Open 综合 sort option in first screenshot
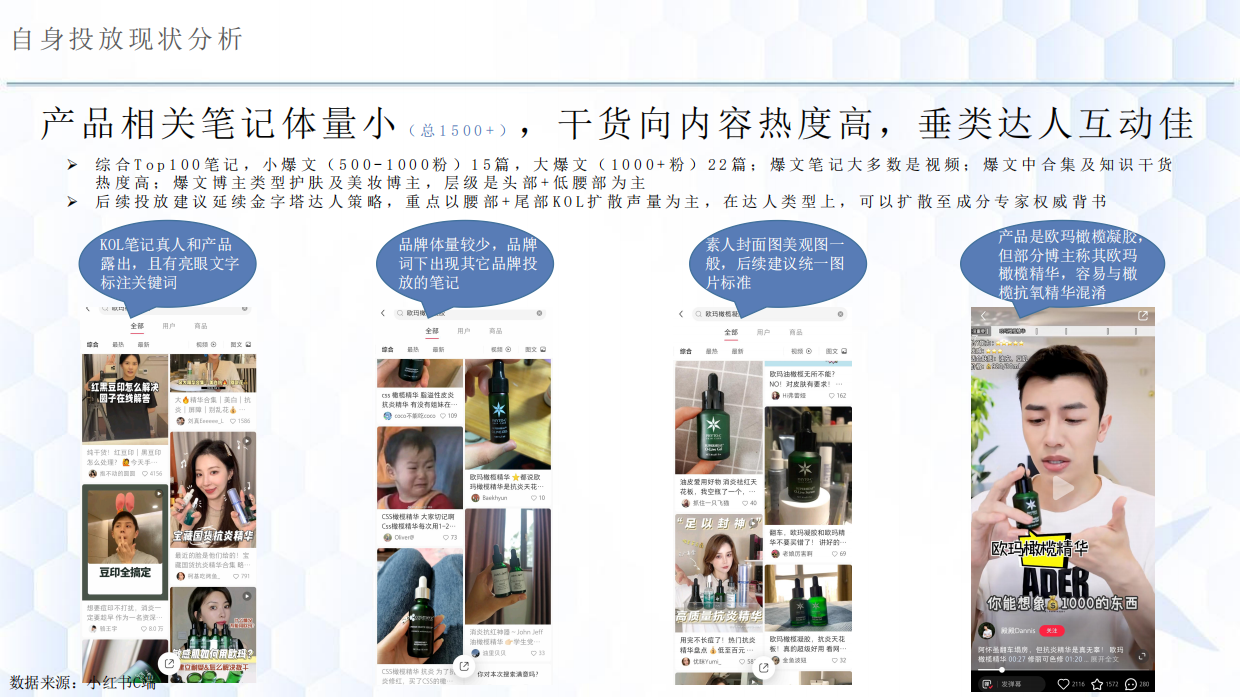The width and height of the screenshot is (1240, 697). click(x=92, y=344)
